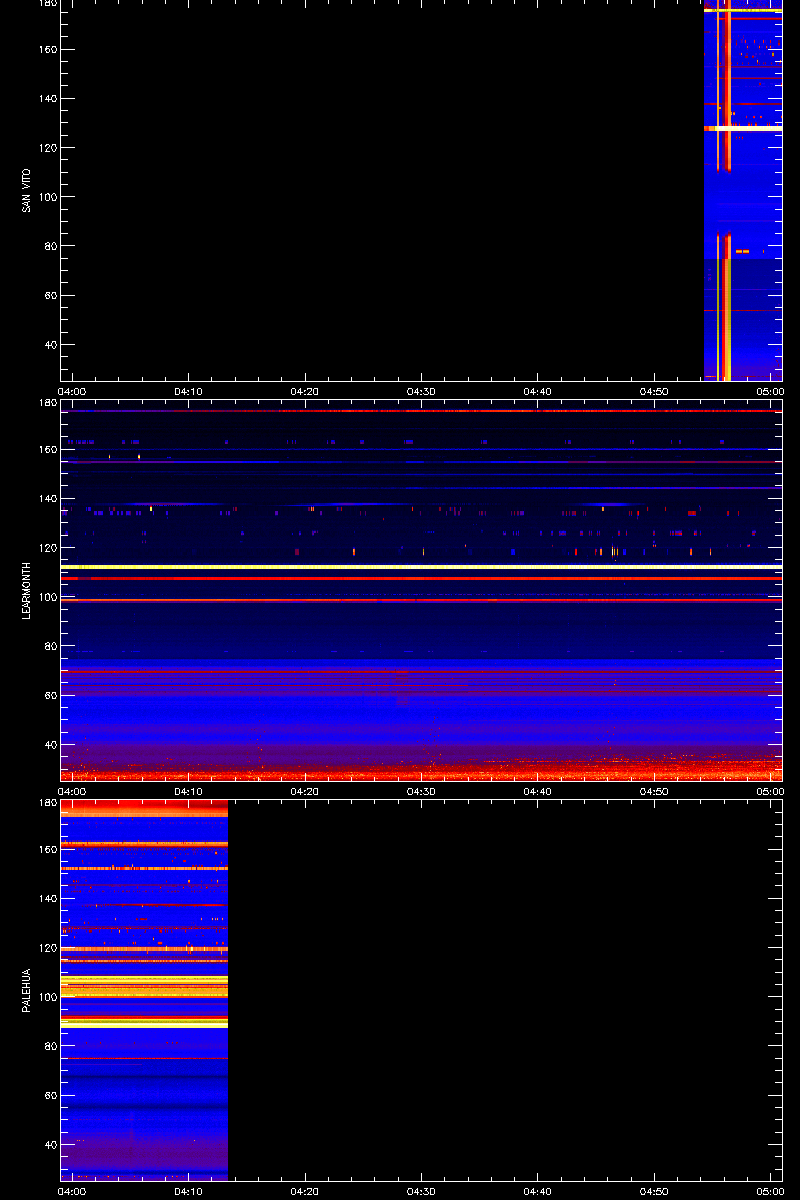Click the PALEHUA axis label
This screenshot has height=1200, width=800.
click(27, 991)
